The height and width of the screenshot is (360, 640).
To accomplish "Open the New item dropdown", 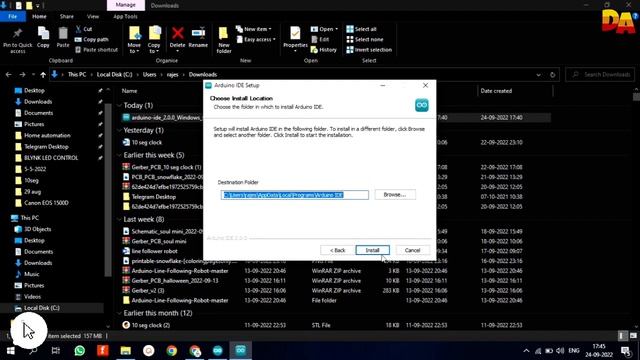I will tap(253, 29).
